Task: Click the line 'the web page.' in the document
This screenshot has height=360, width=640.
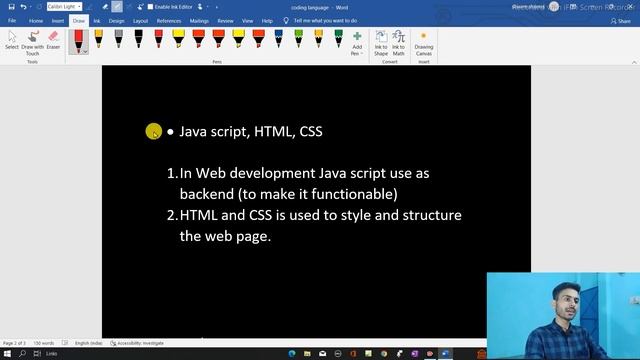Action: tap(225, 236)
